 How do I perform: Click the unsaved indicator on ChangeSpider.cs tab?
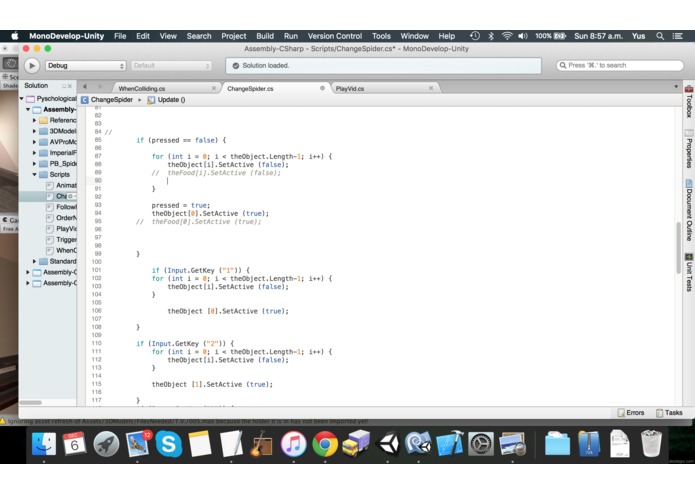click(x=322, y=88)
